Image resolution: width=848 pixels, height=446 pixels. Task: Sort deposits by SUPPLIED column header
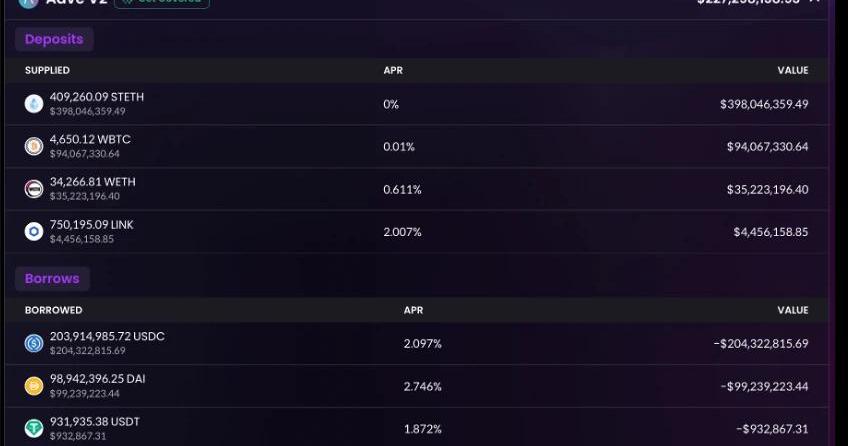tap(47, 70)
